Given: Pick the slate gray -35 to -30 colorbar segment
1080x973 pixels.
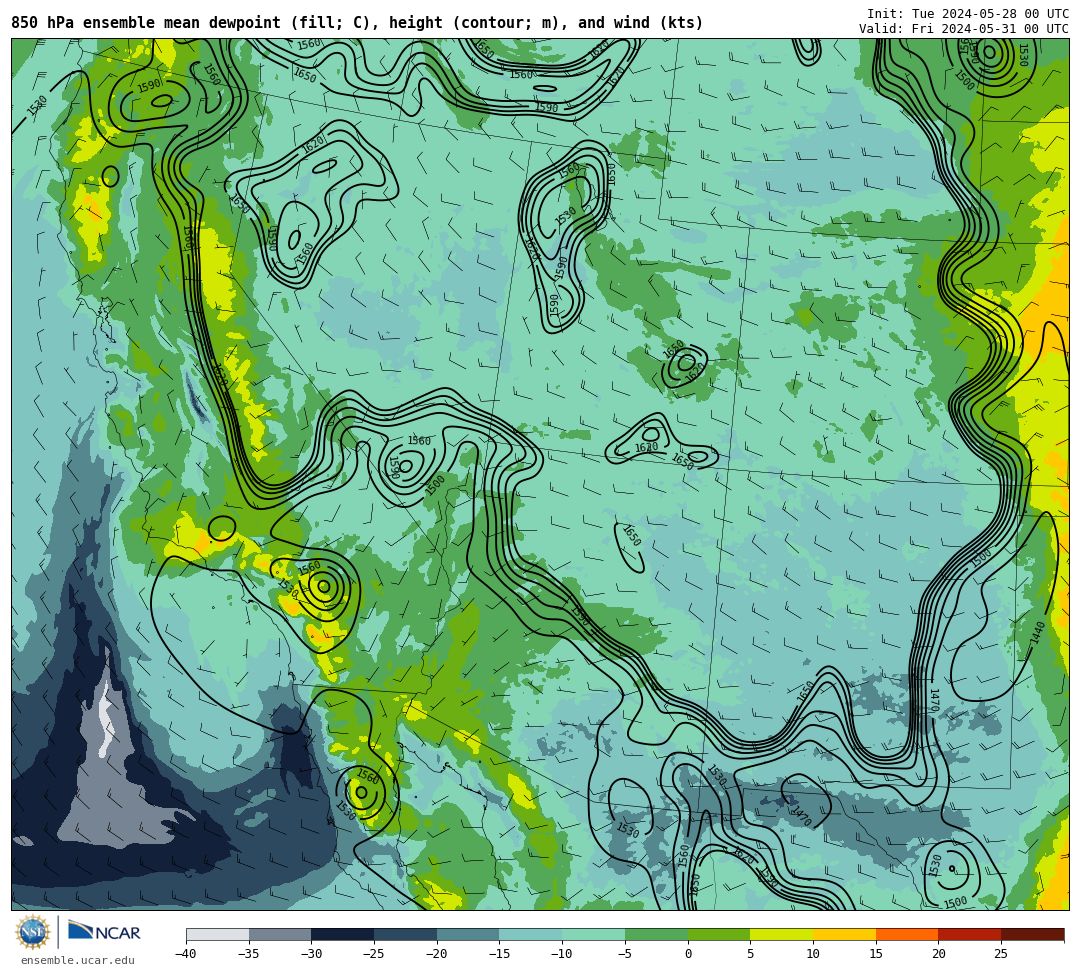Looking at the screenshot, I should pos(280,934).
